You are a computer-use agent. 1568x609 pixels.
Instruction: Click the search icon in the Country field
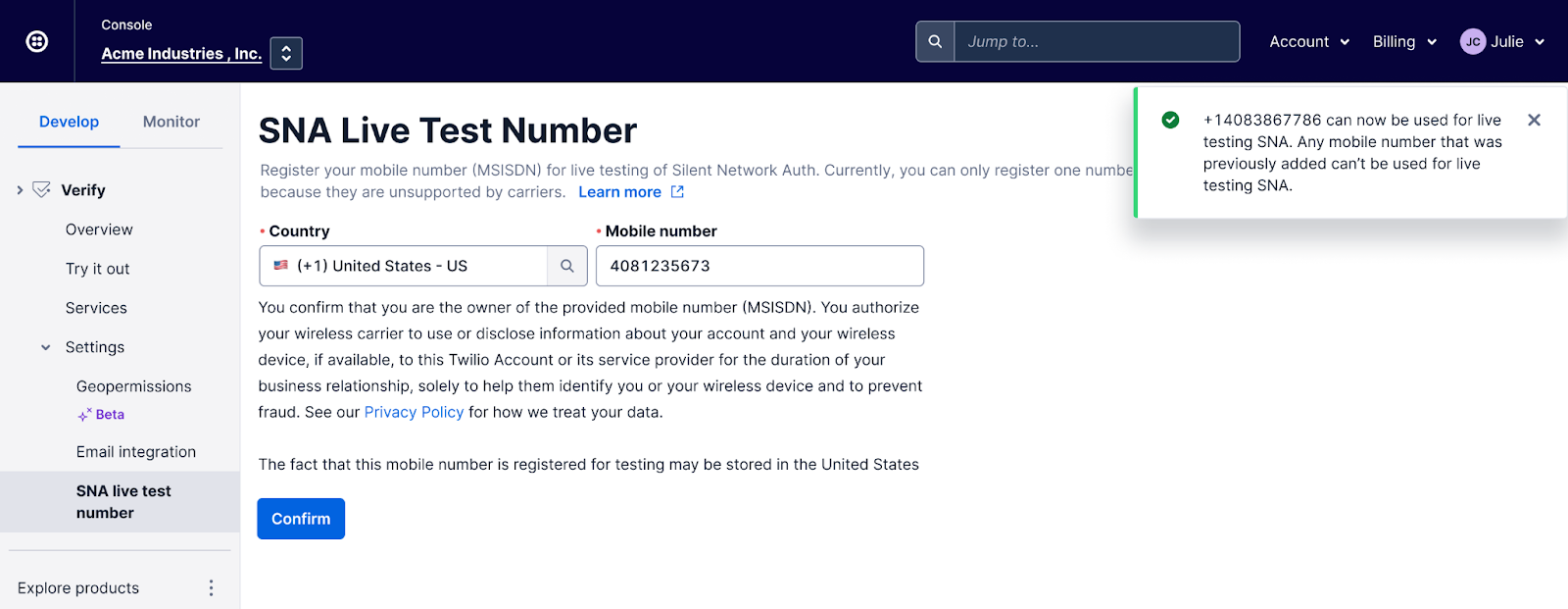[566, 266]
